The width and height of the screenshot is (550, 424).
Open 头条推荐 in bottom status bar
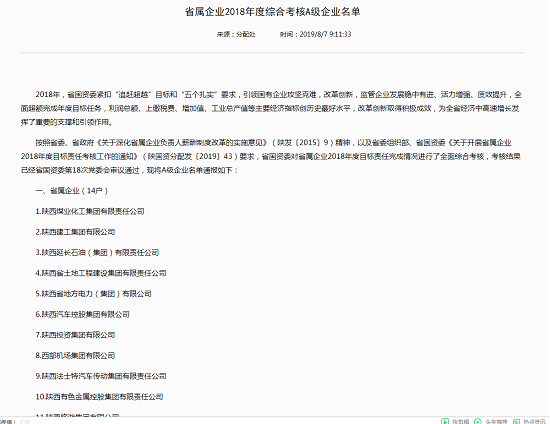(x=491, y=421)
